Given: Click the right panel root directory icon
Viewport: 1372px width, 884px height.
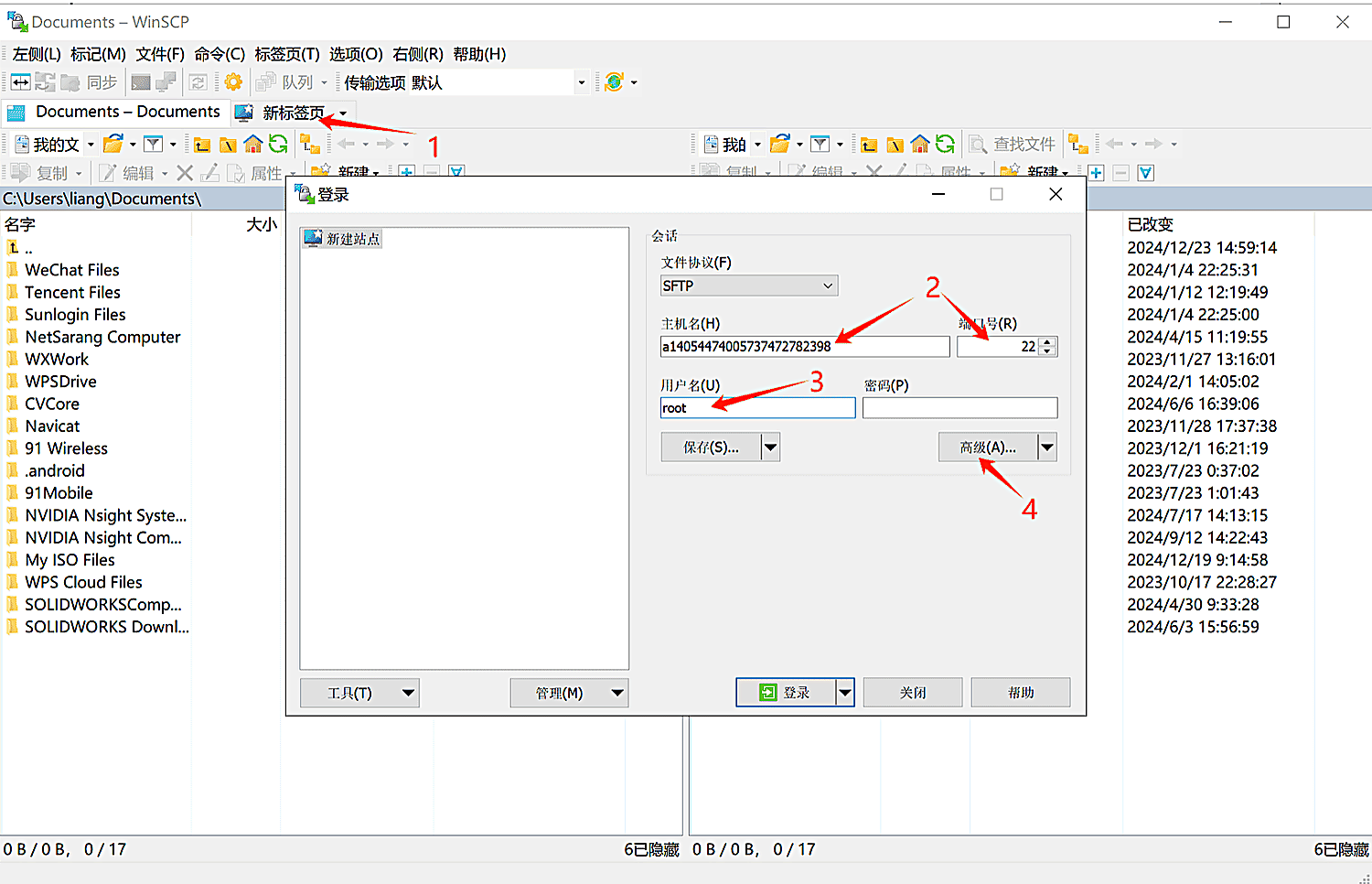Looking at the screenshot, I should click(895, 145).
